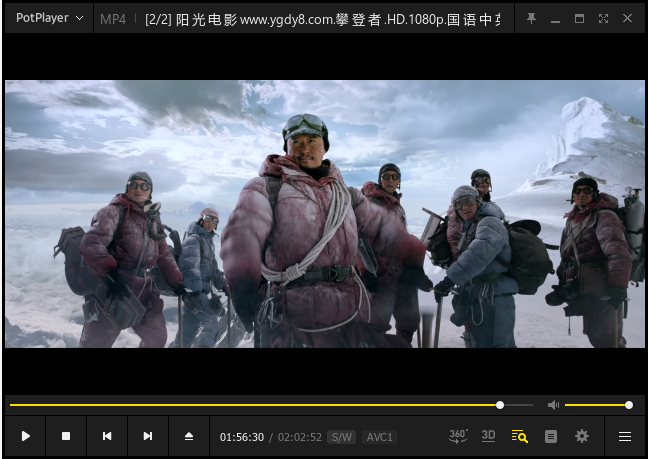Switch to fullscreen mode
The image size is (648, 459).
pos(603,19)
